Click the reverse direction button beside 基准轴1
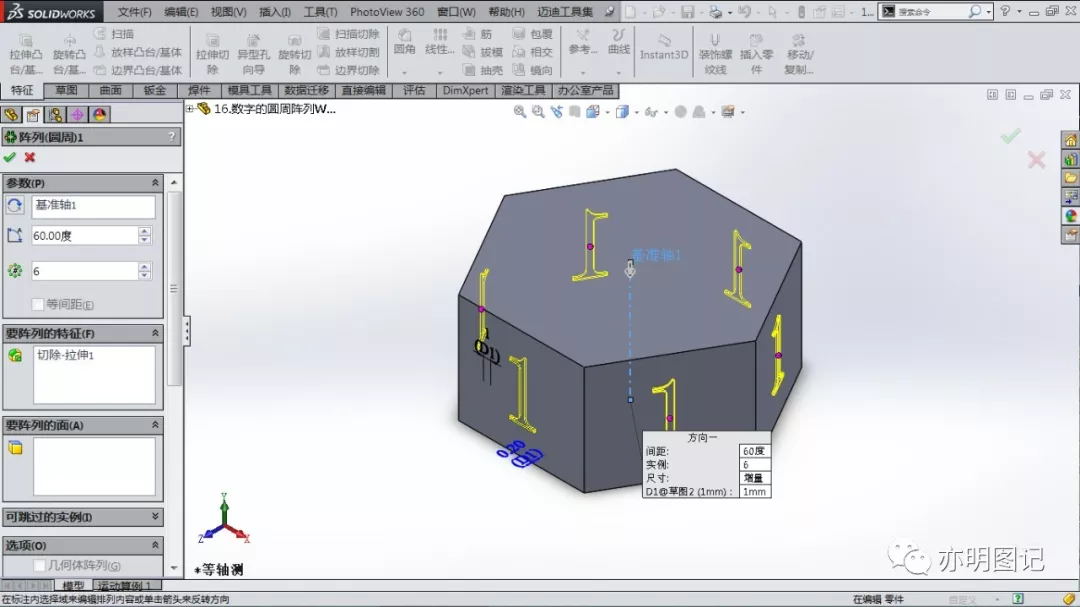Screen dimensions: 1080x607 (x=14, y=205)
